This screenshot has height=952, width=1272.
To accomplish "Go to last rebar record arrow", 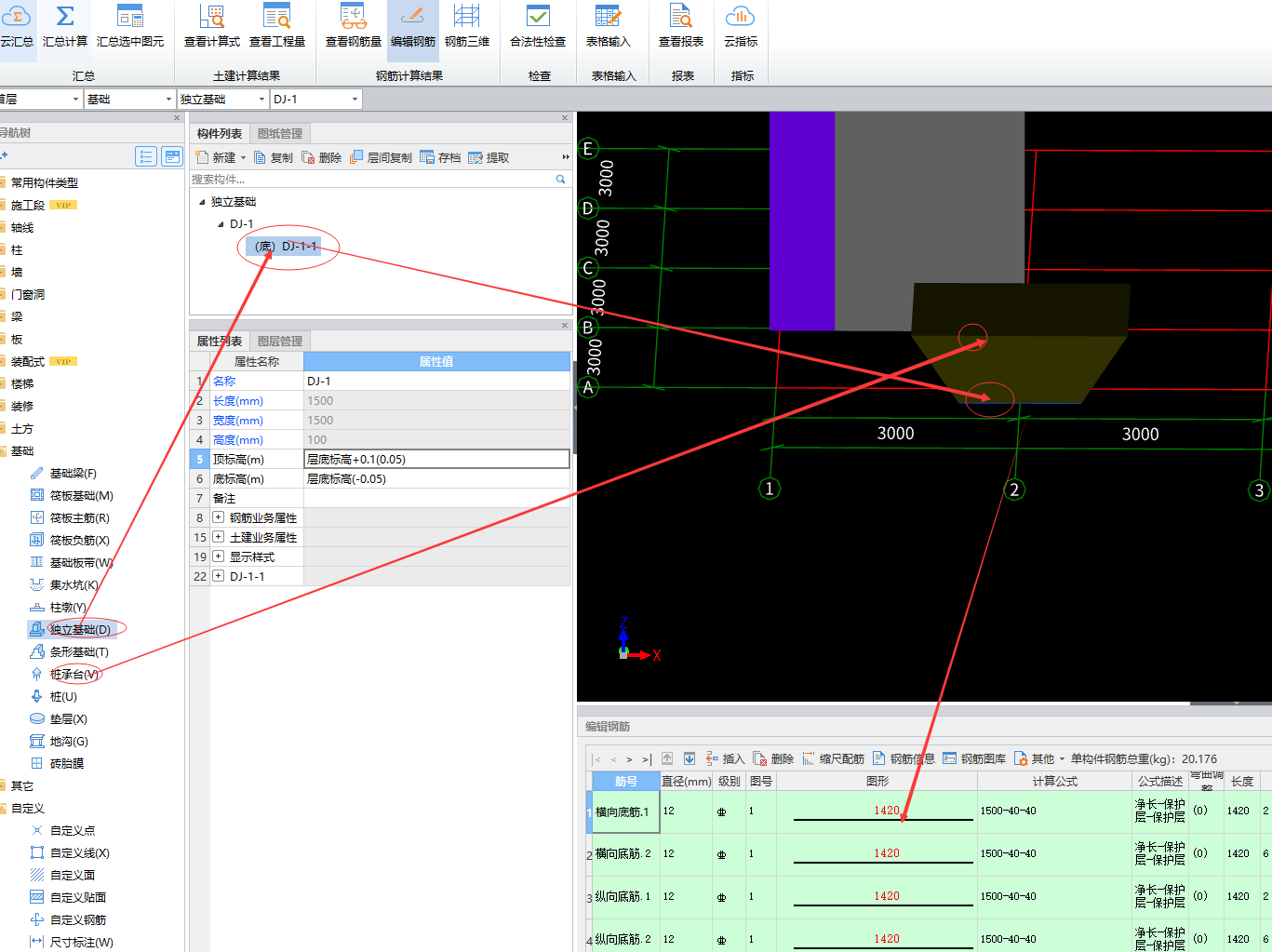I will (646, 759).
